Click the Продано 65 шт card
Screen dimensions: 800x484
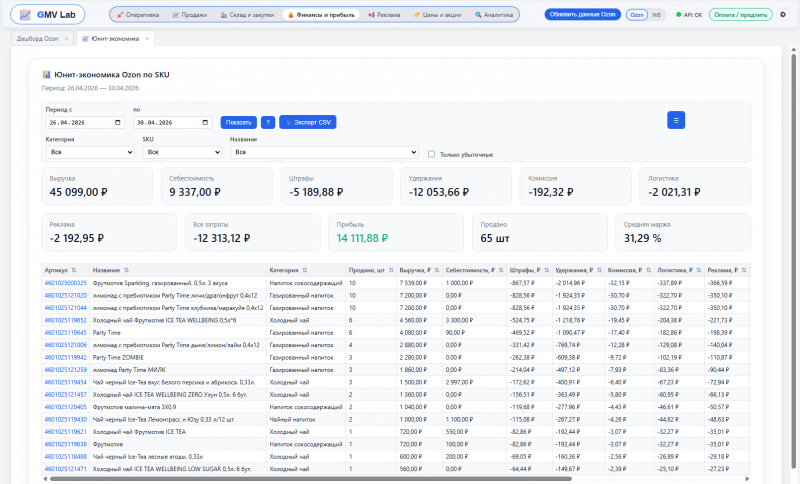tap(540, 233)
